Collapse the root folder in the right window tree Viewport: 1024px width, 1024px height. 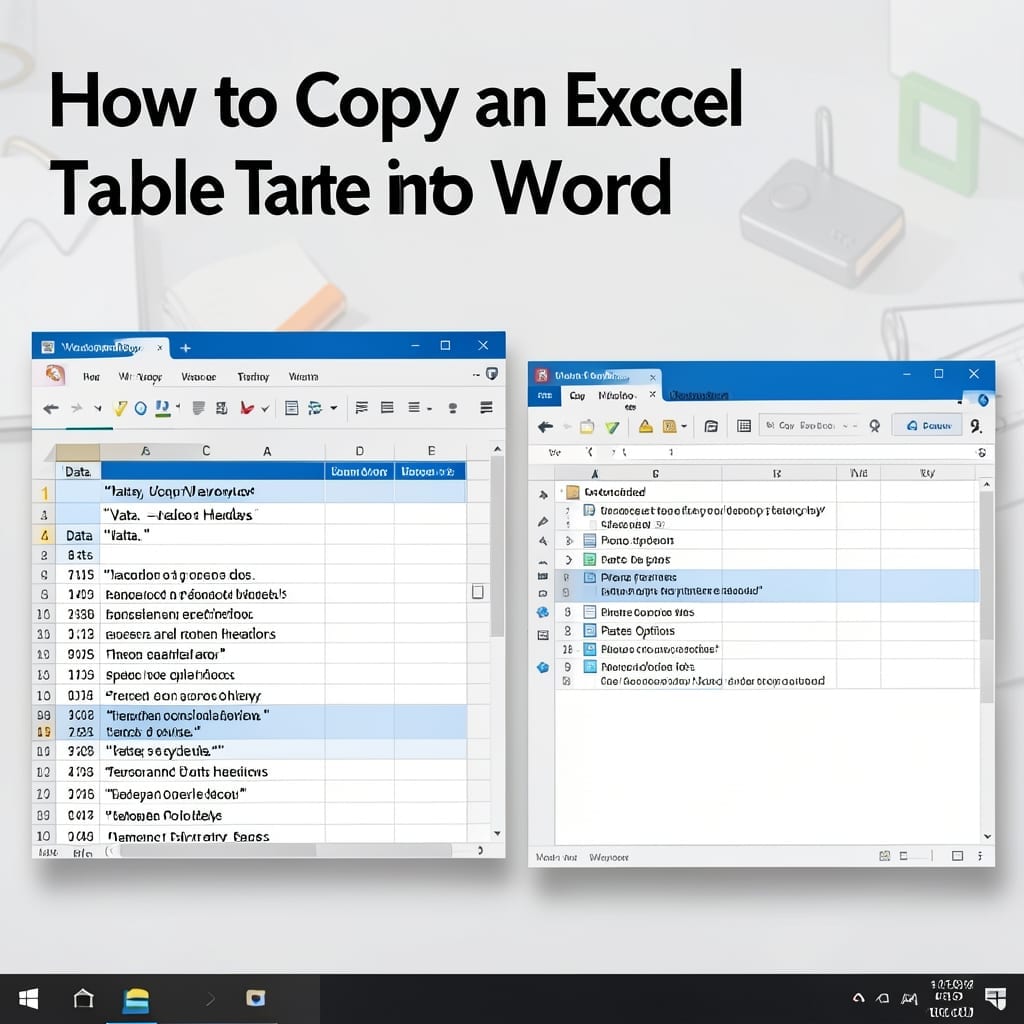tap(561, 490)
